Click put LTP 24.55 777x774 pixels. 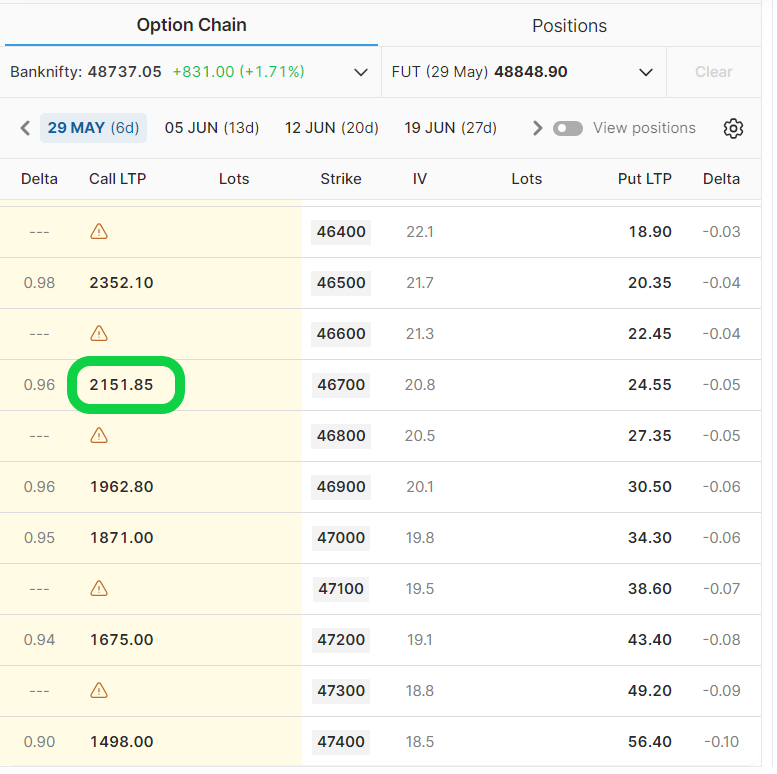pos(650,385)
